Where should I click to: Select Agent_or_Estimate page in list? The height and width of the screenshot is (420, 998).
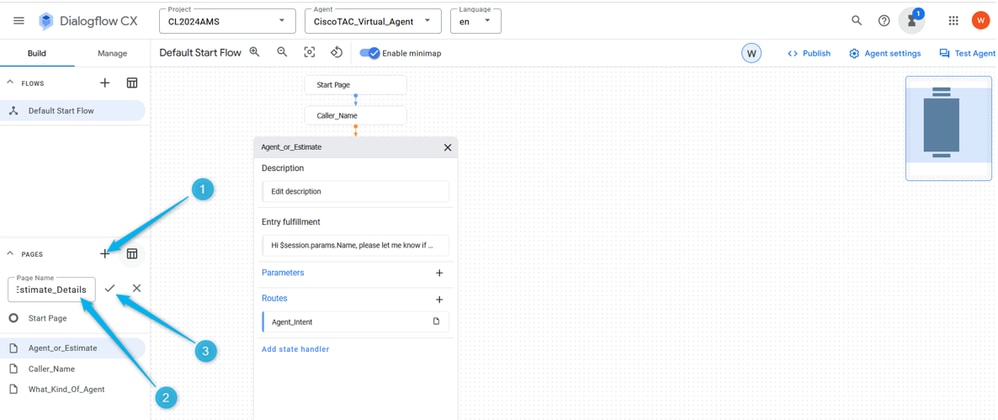(x=73, y=348)
